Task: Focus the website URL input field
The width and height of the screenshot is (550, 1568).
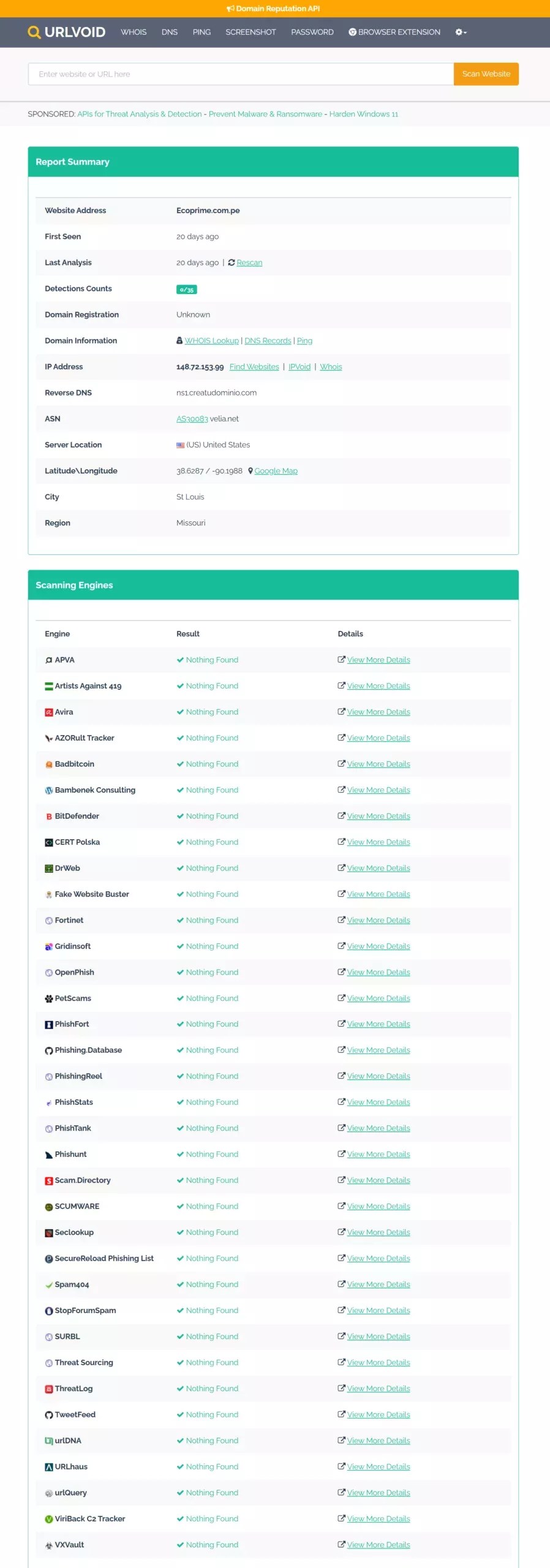Action: pyautogui.click(x=241, y=74)
